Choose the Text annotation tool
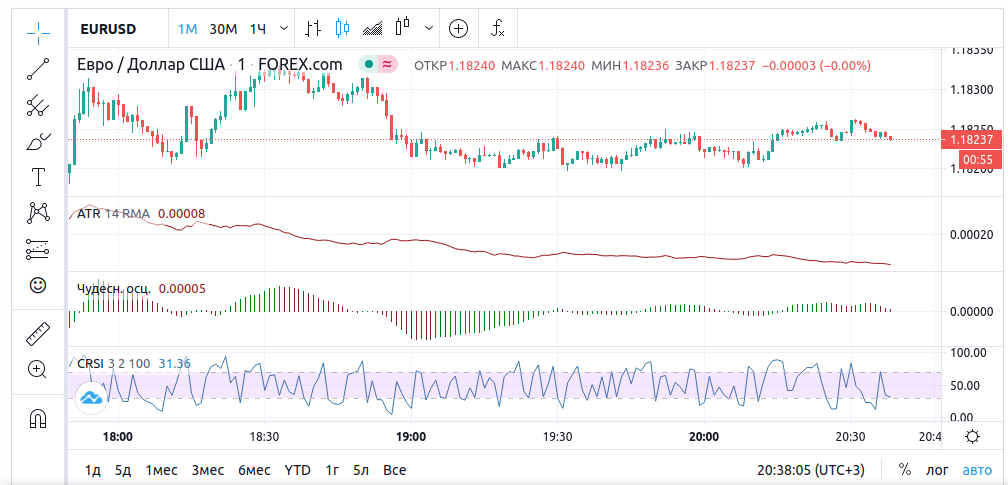 [x=38, y=177]
